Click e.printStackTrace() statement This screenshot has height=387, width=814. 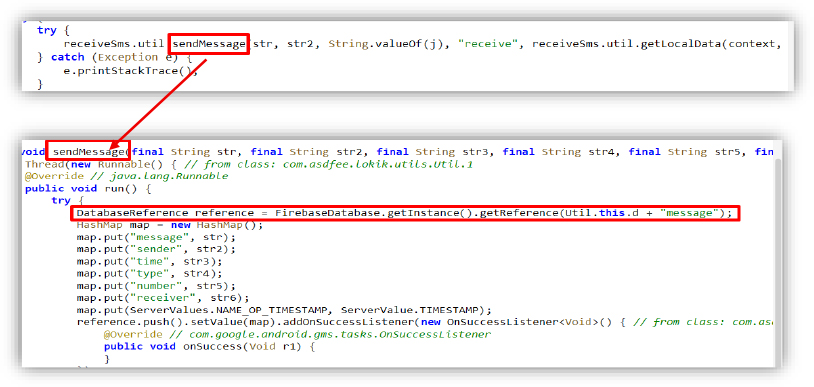click(130, 71)
